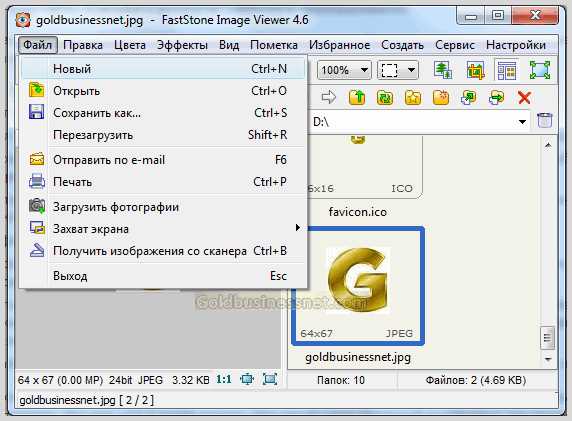572x421 pixels.
Task: Click the recycle bin icon
Action: [x=545, y=120]
